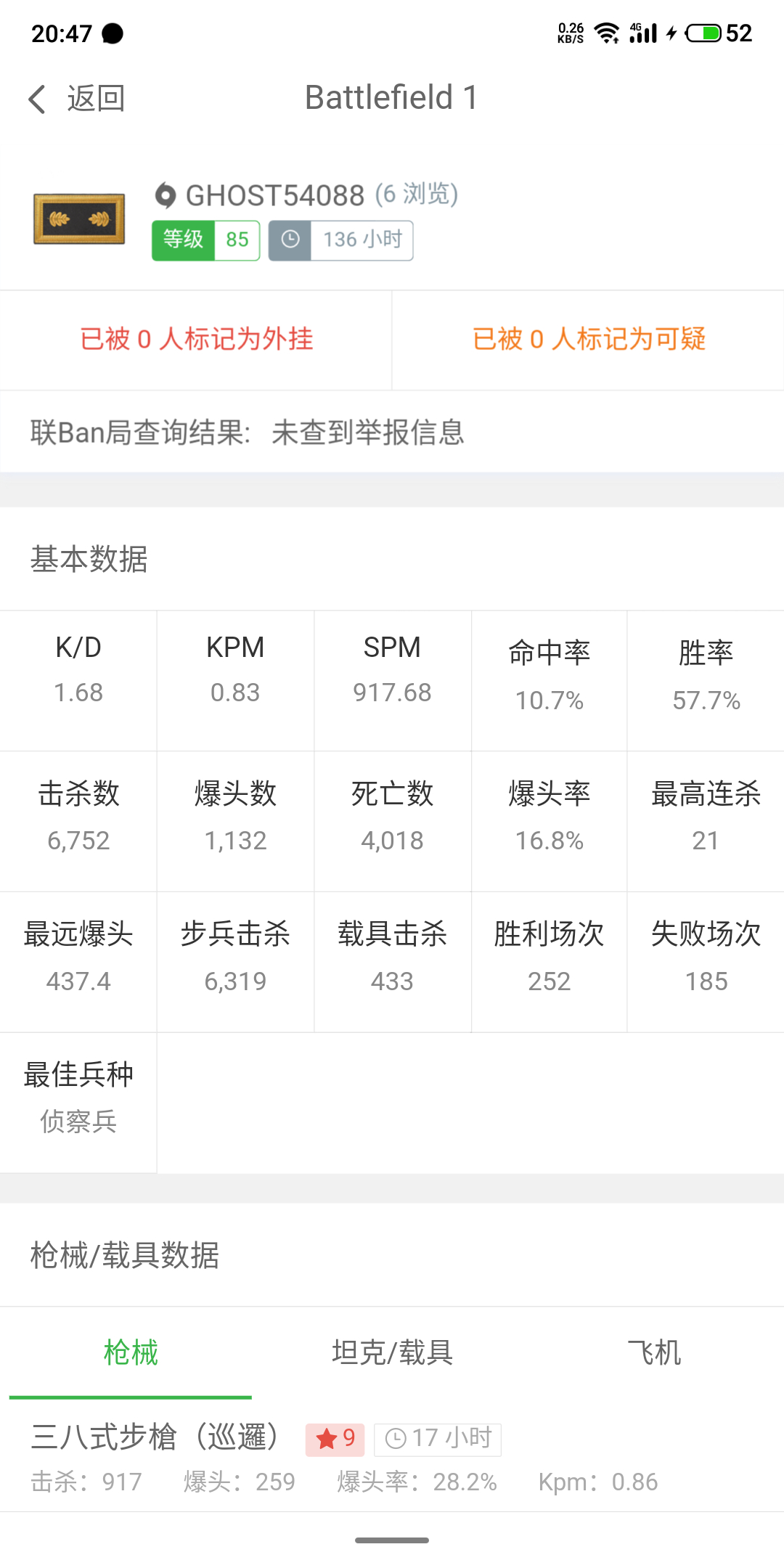Tap the 最佳兵种 侦察兵 cell
Viewport: 784px width, 1568px height.
(x=78, y=1103)
